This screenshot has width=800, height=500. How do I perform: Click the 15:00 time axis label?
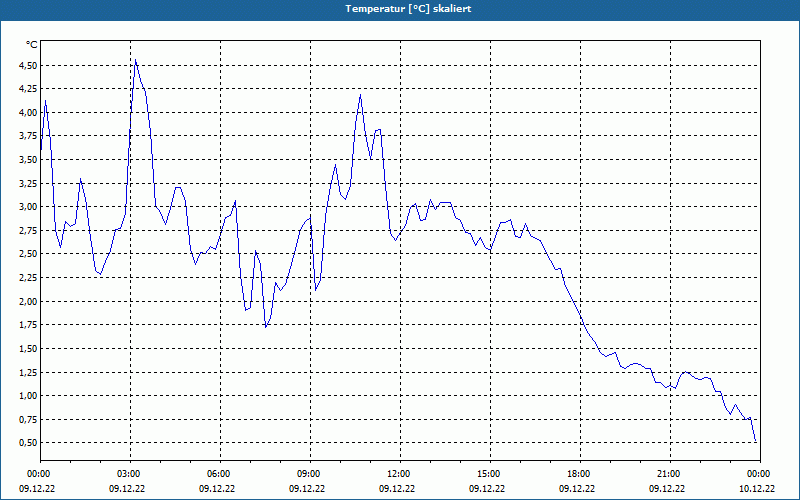[x=490, y=474]
